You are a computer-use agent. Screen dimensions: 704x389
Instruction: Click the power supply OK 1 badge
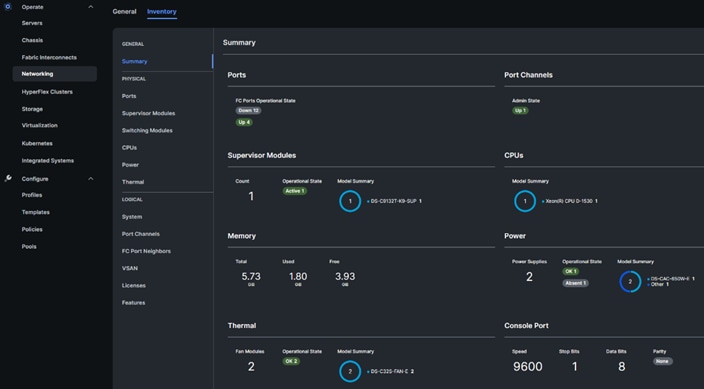[570, 271]
